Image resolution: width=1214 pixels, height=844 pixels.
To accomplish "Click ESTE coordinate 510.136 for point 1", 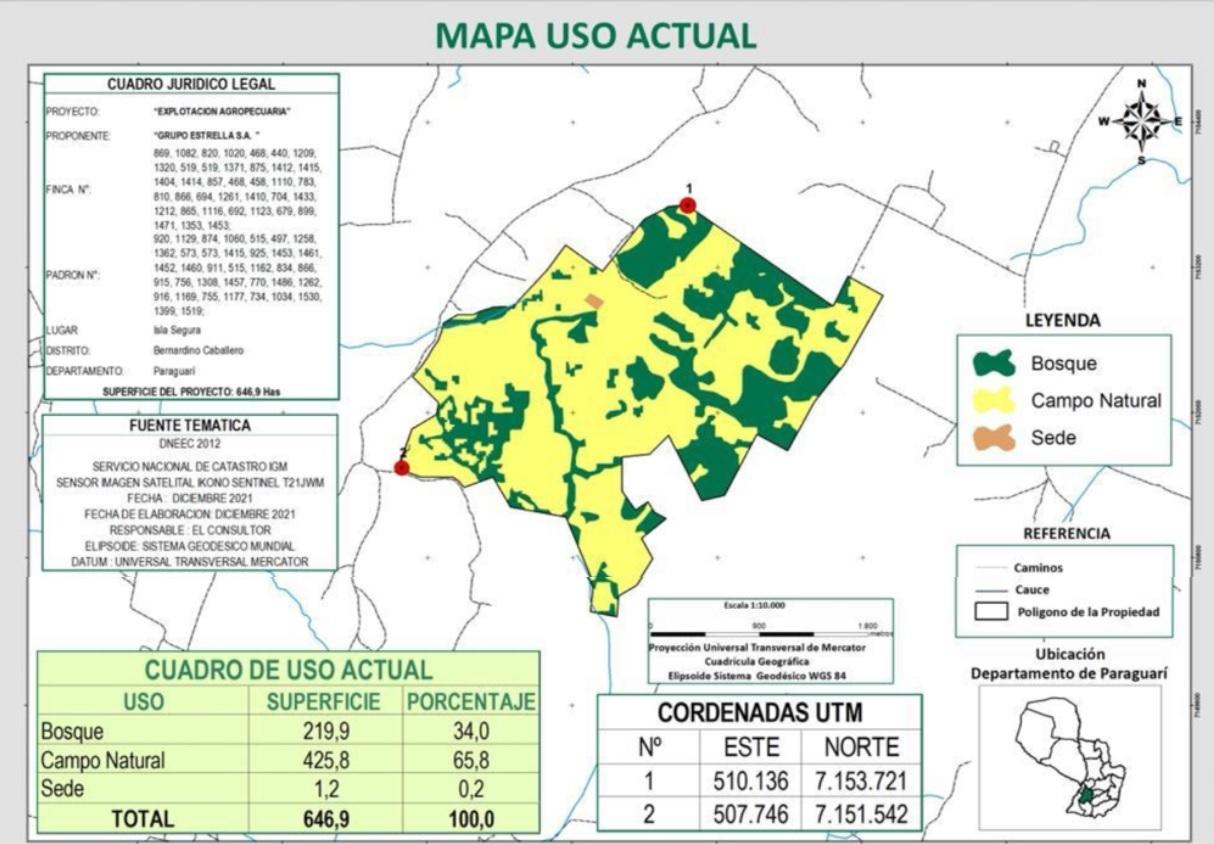I will tap(750, 781).
